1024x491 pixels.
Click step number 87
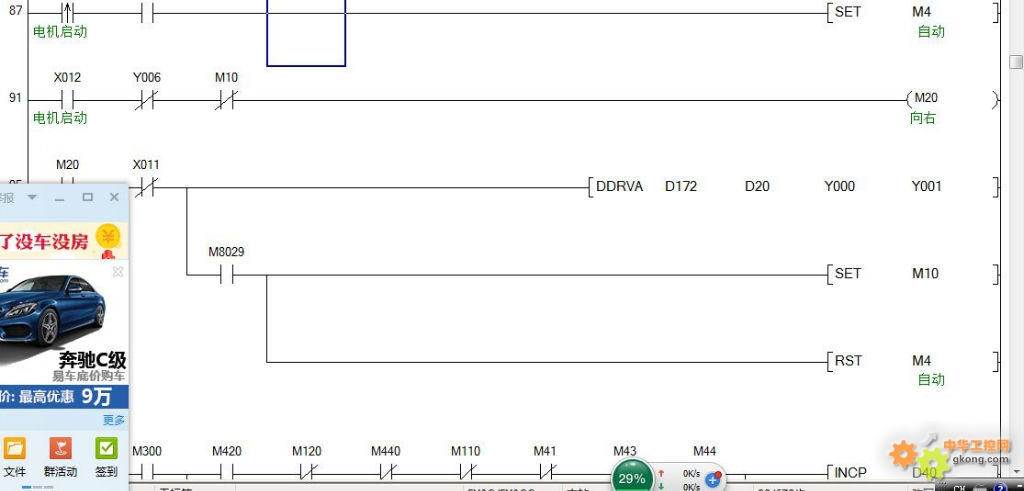point(15,11)
